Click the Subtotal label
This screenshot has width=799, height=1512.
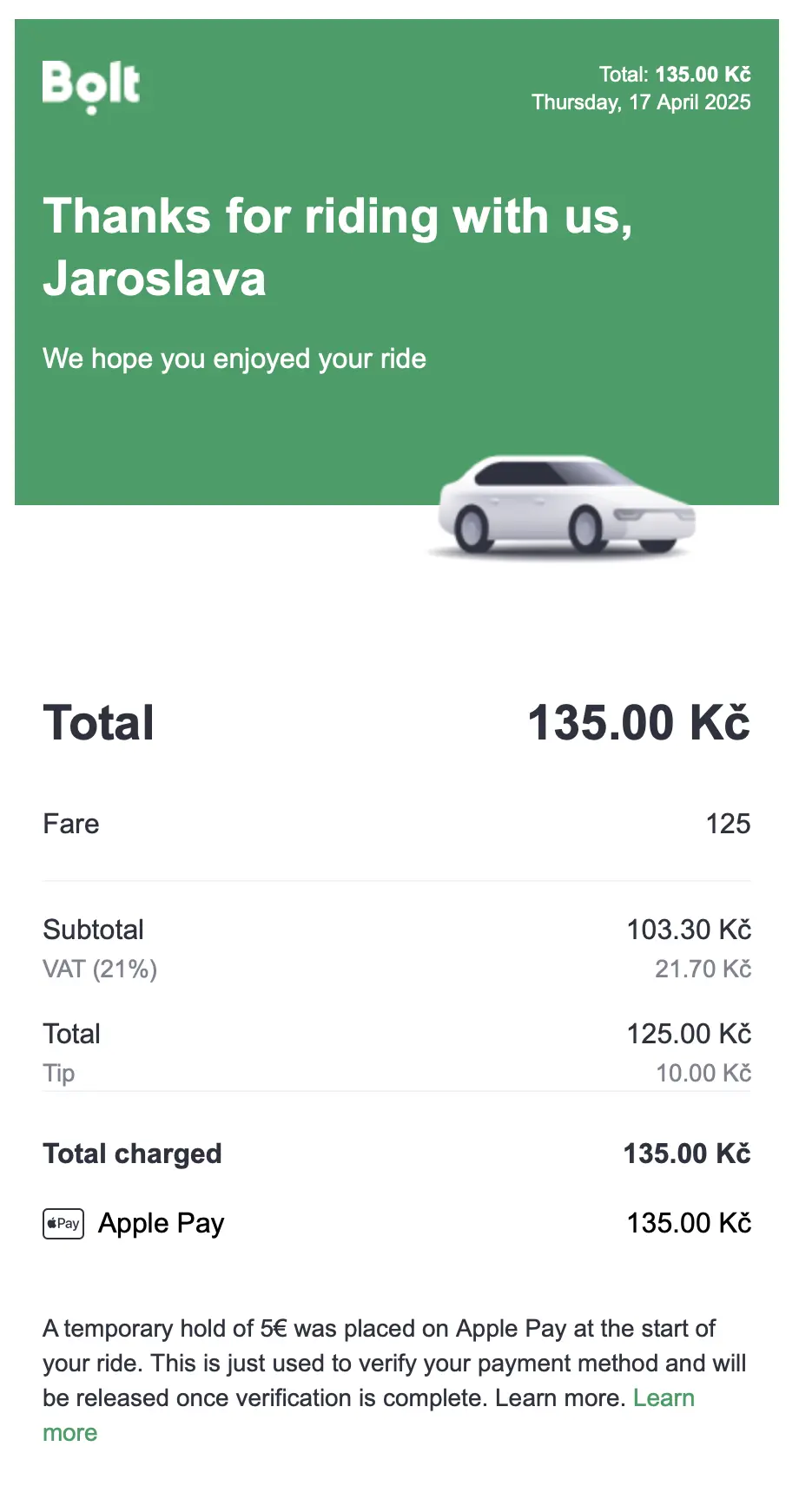94,930
